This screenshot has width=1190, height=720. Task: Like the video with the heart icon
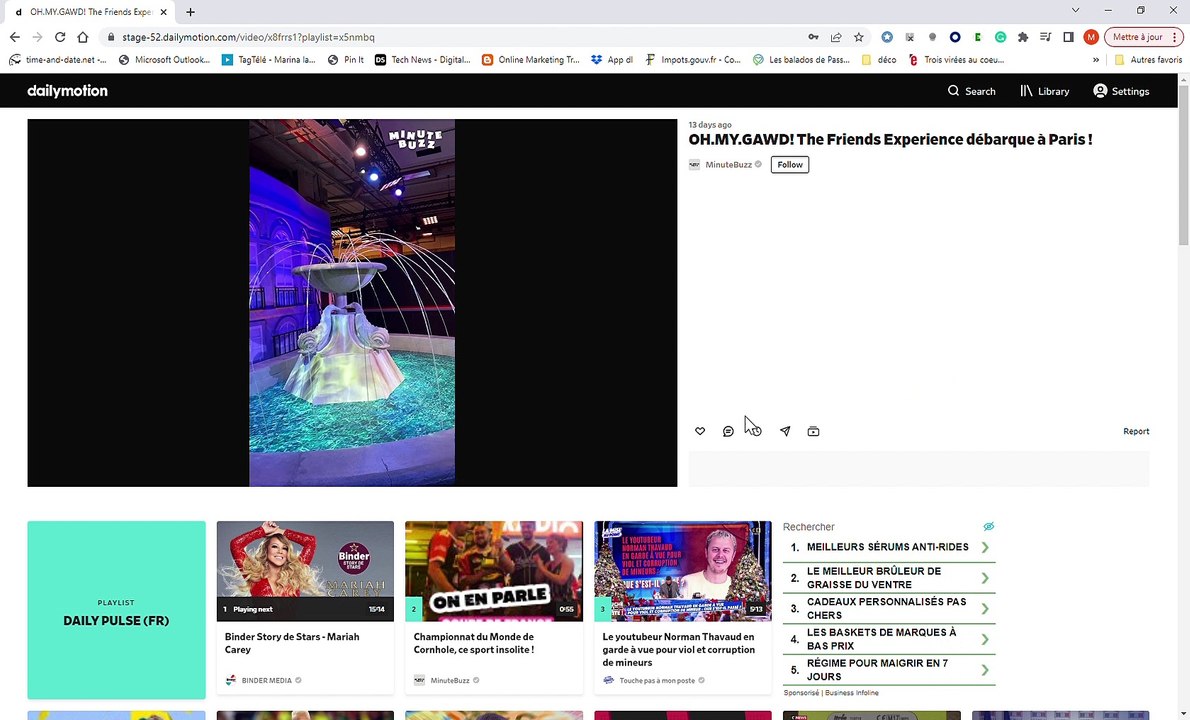pos(700,431)
